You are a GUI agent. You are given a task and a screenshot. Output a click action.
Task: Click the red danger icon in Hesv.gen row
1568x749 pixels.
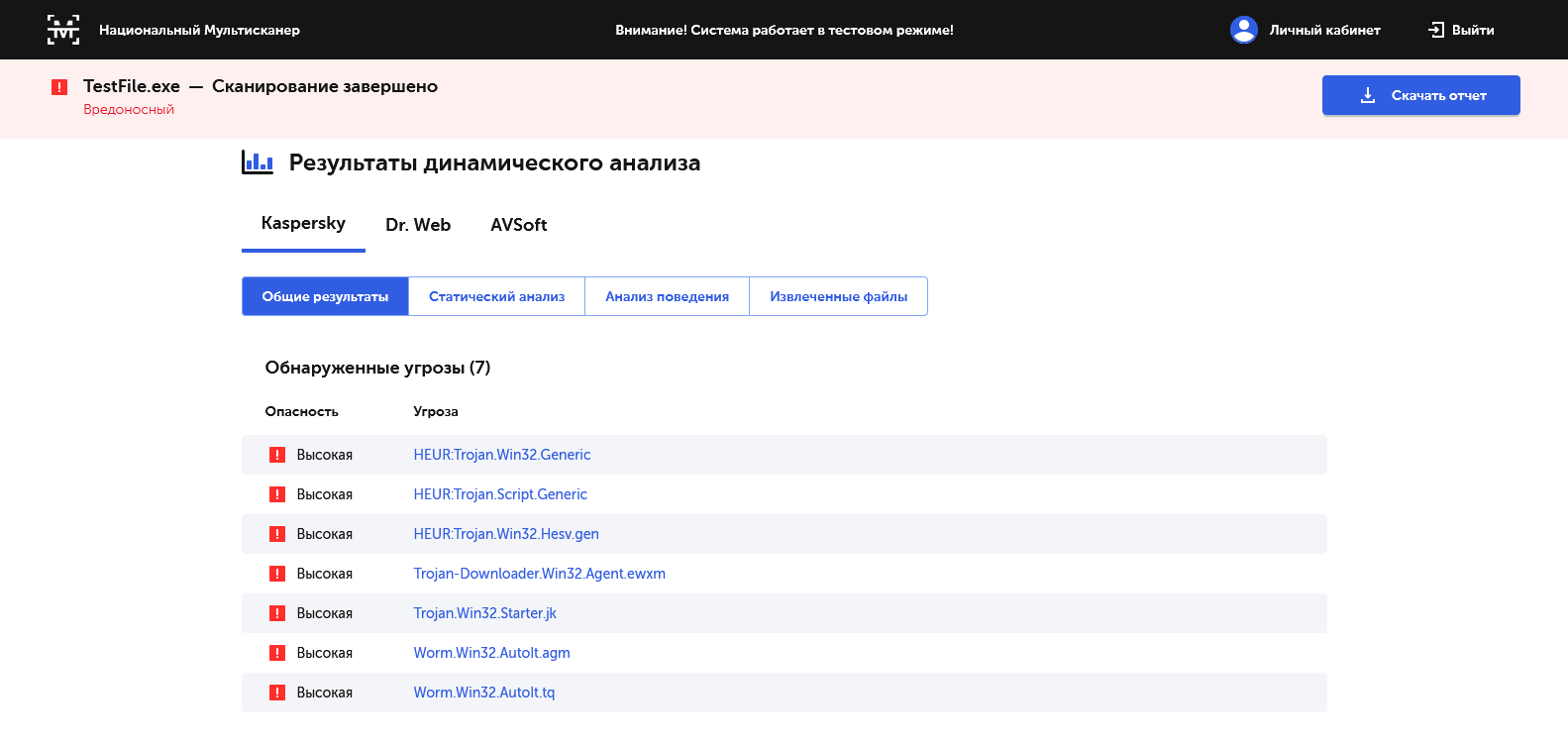pos(277,534)
